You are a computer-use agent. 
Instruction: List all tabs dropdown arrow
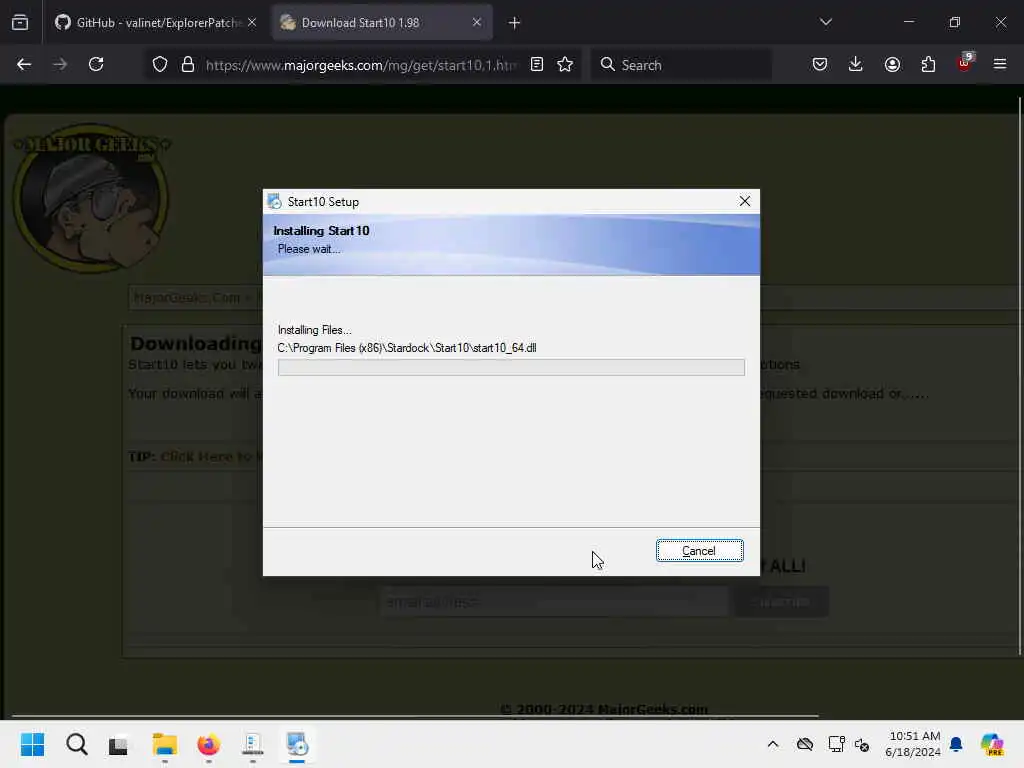coord(825,22)
